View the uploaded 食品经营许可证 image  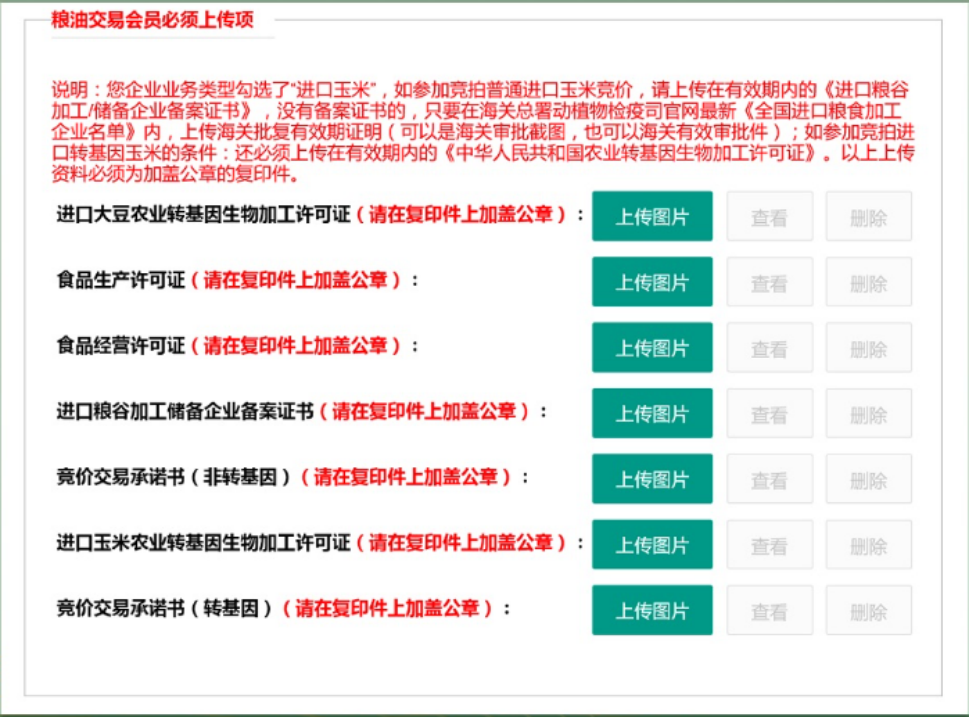769,348
